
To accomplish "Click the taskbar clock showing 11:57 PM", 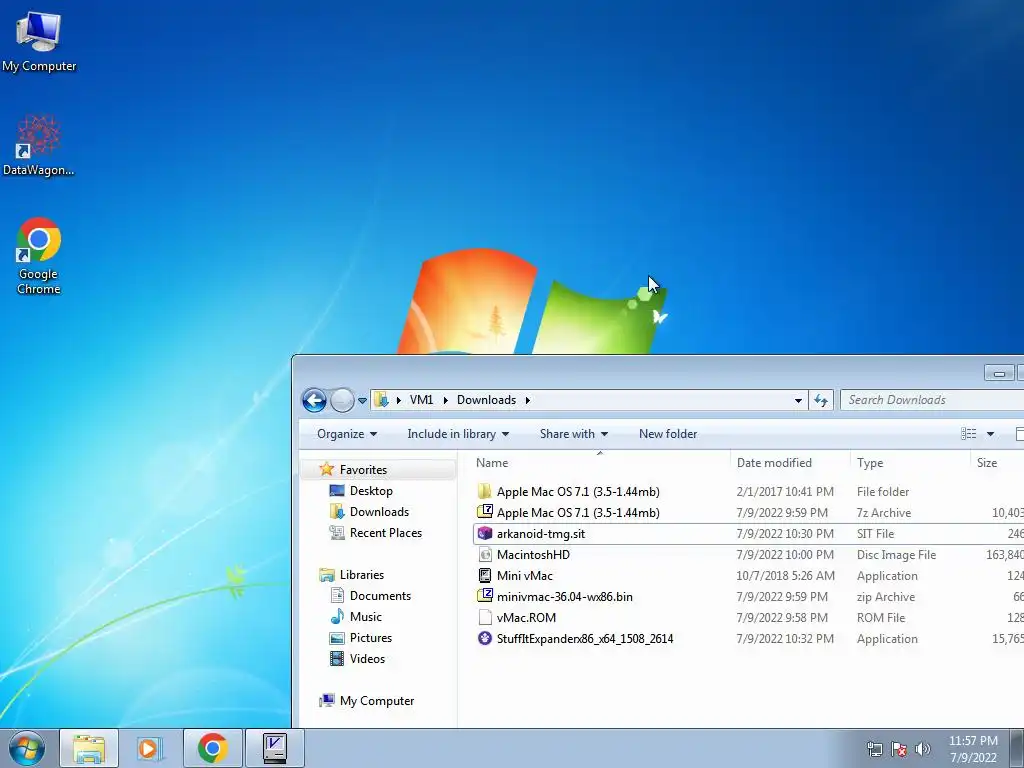I will coord(973,749).
